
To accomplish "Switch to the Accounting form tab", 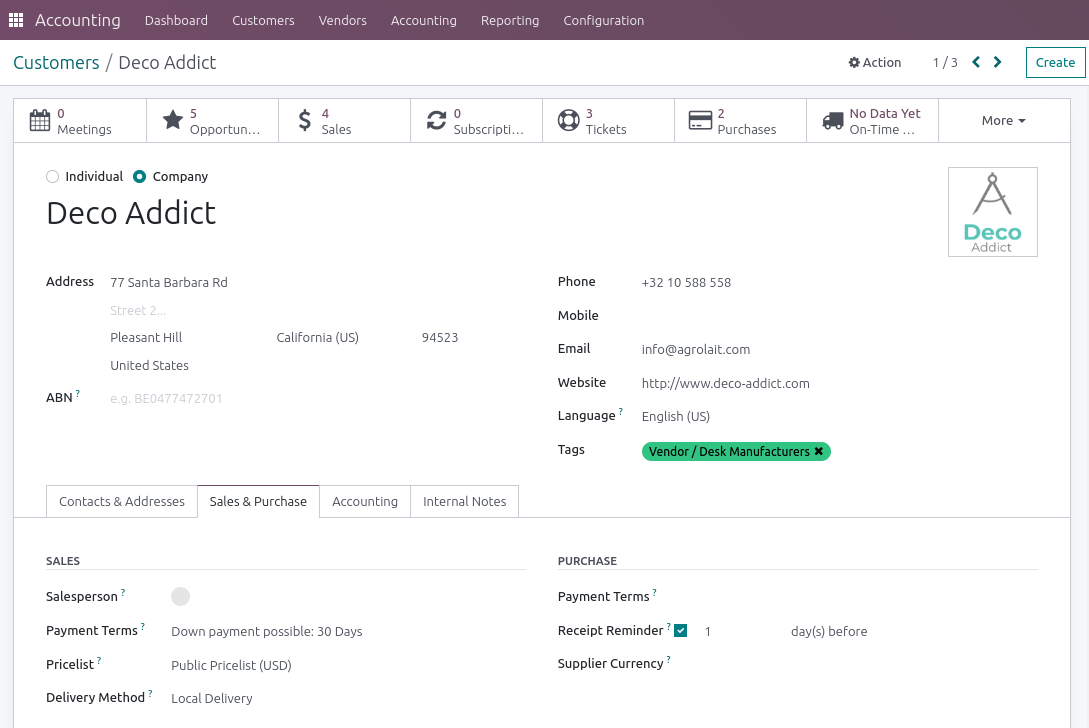I will [365, 502].
